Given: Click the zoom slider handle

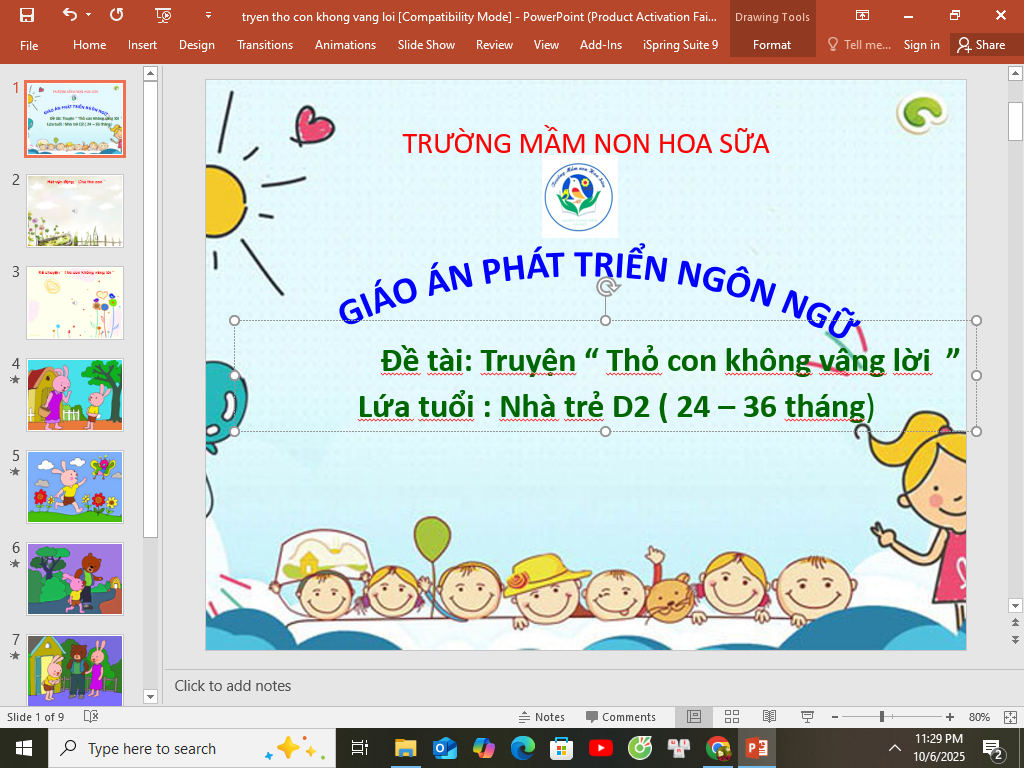Looking at the screenshot, I should (881, 717).
